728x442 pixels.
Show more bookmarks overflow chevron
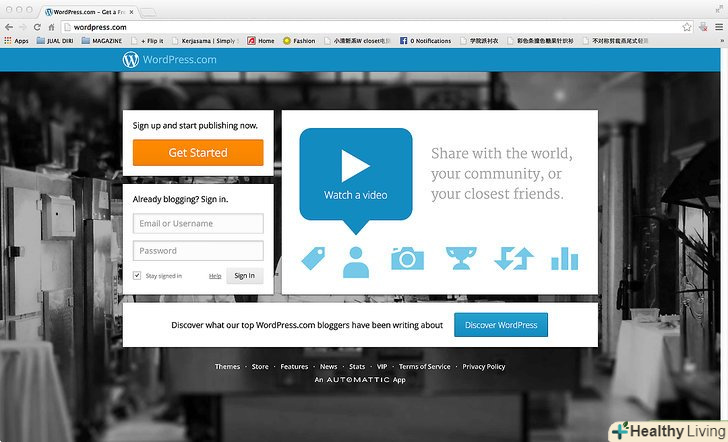[x=722, y=41]
